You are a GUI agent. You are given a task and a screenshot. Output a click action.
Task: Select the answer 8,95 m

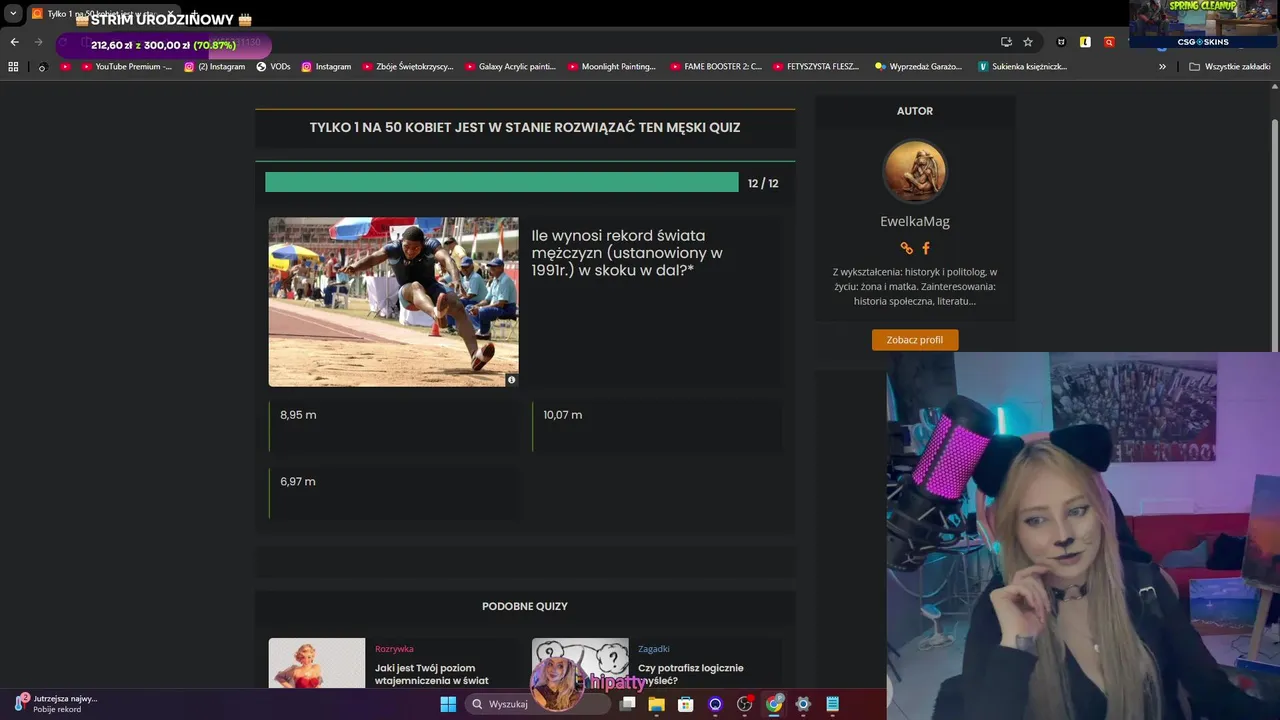(394, 426)
